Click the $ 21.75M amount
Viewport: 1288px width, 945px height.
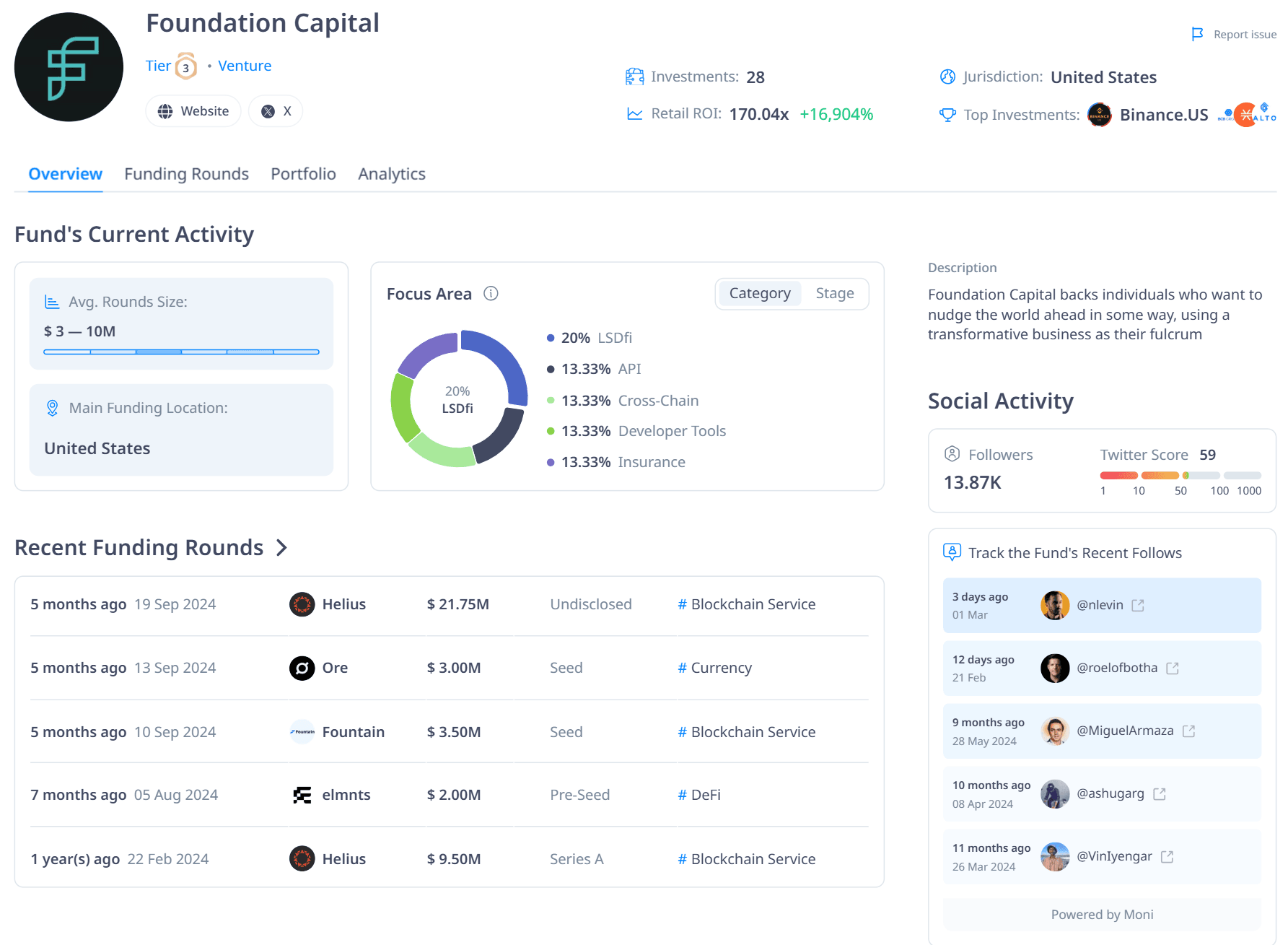[458, 604]
